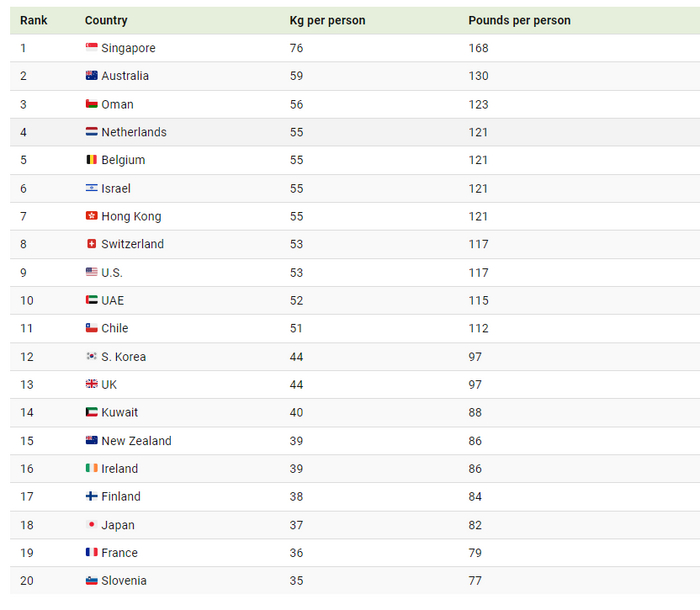700x610 pixels.
Task: Click the S. Korea flag icon
Action: click(91, 357)
